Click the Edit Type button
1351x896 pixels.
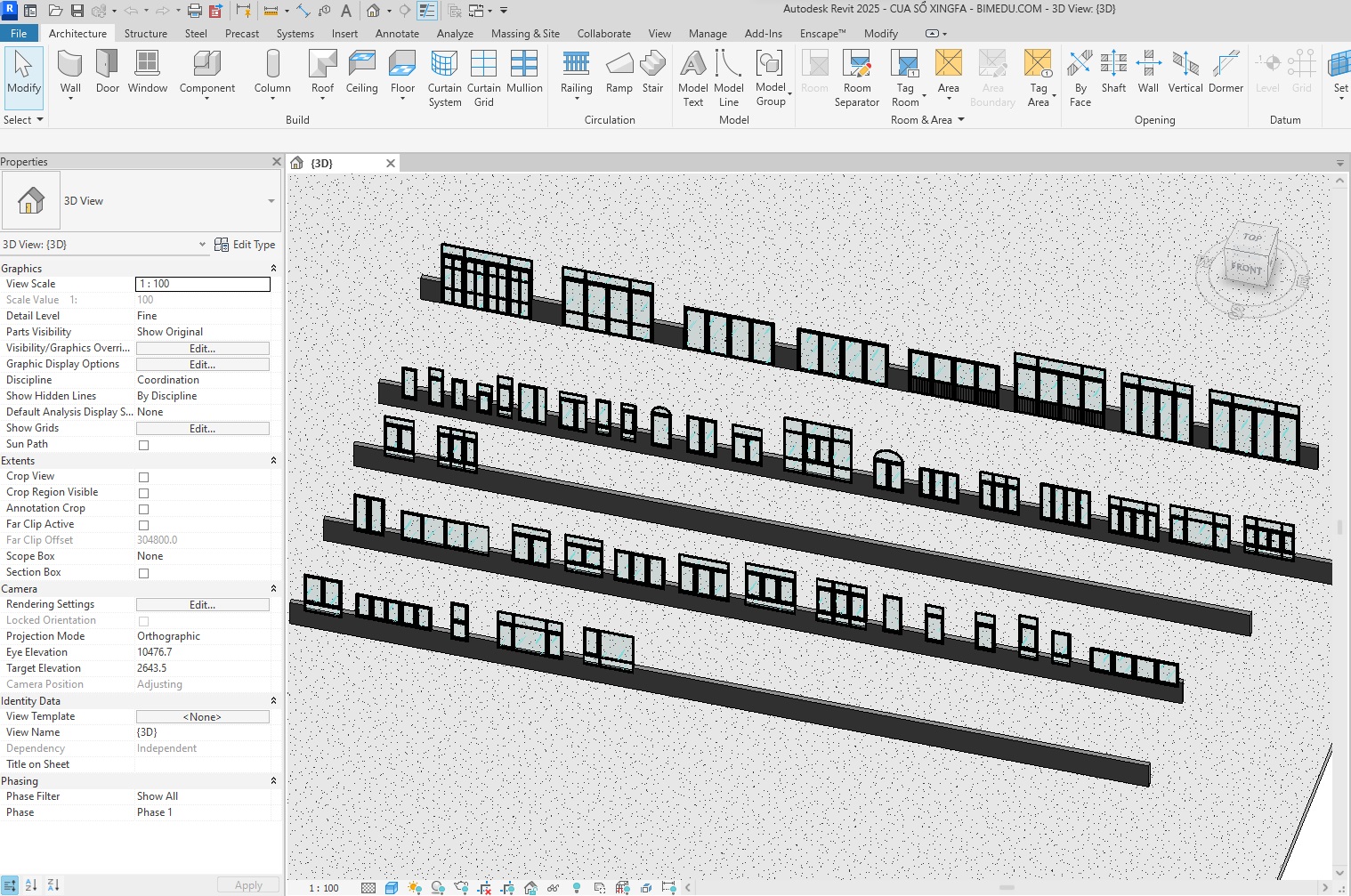click(x=246, y=245)
